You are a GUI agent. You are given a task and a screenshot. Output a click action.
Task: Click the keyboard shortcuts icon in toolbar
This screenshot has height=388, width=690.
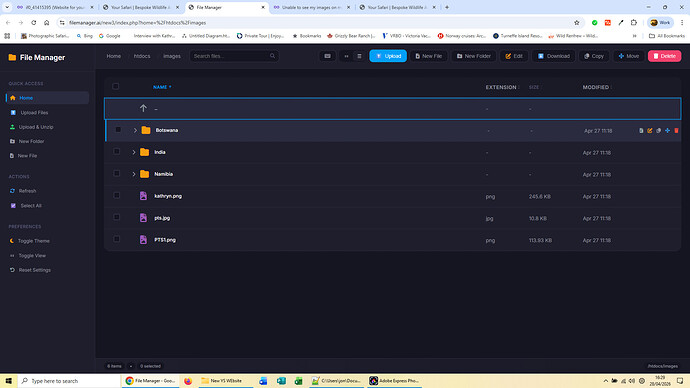pyautogui.click(x=327, y=56)
